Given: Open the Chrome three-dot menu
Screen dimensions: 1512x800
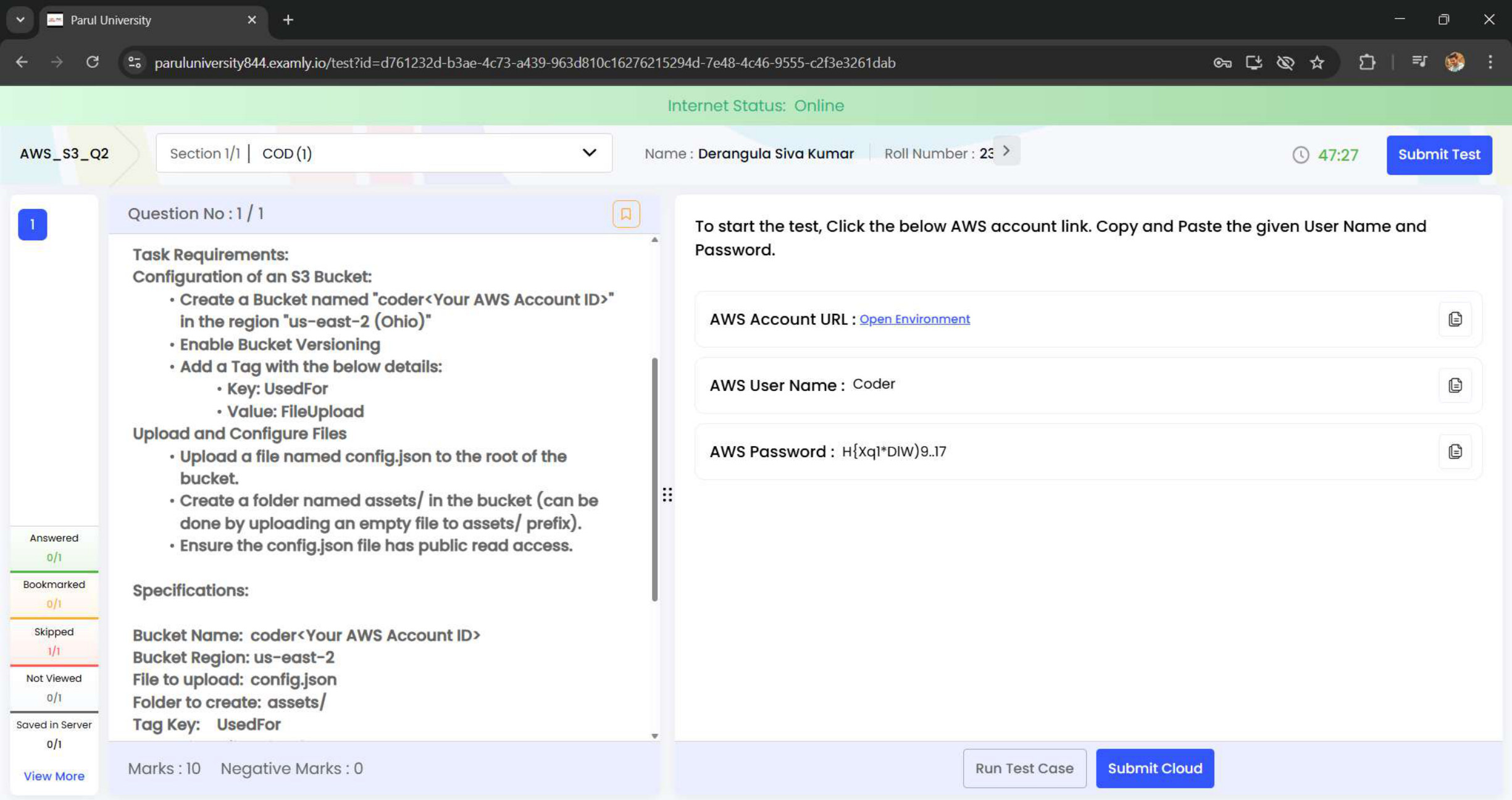Looking at the screenshot, I should 1490,62.
